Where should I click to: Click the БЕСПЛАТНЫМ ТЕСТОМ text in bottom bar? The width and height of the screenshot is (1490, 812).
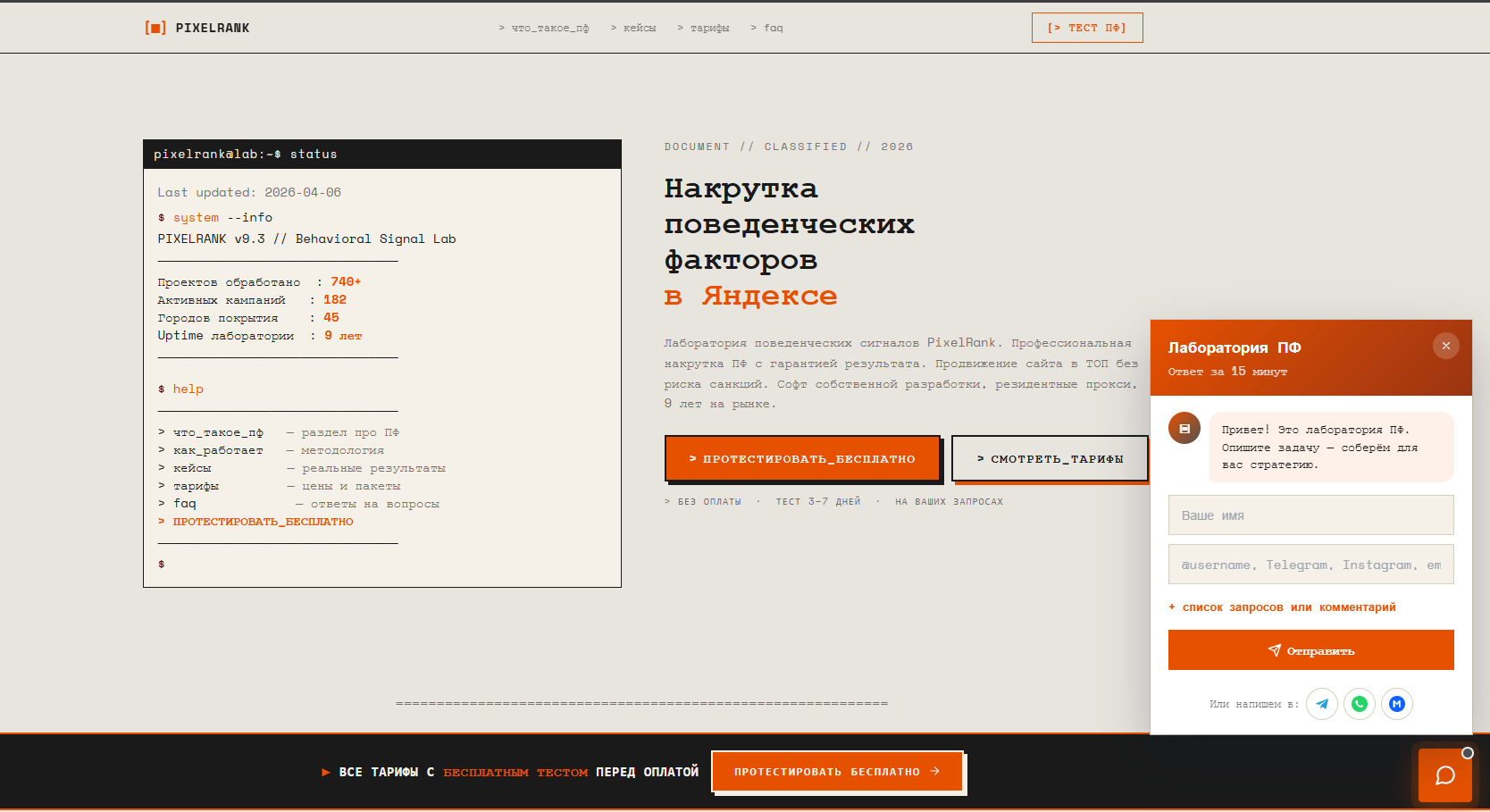515,773
